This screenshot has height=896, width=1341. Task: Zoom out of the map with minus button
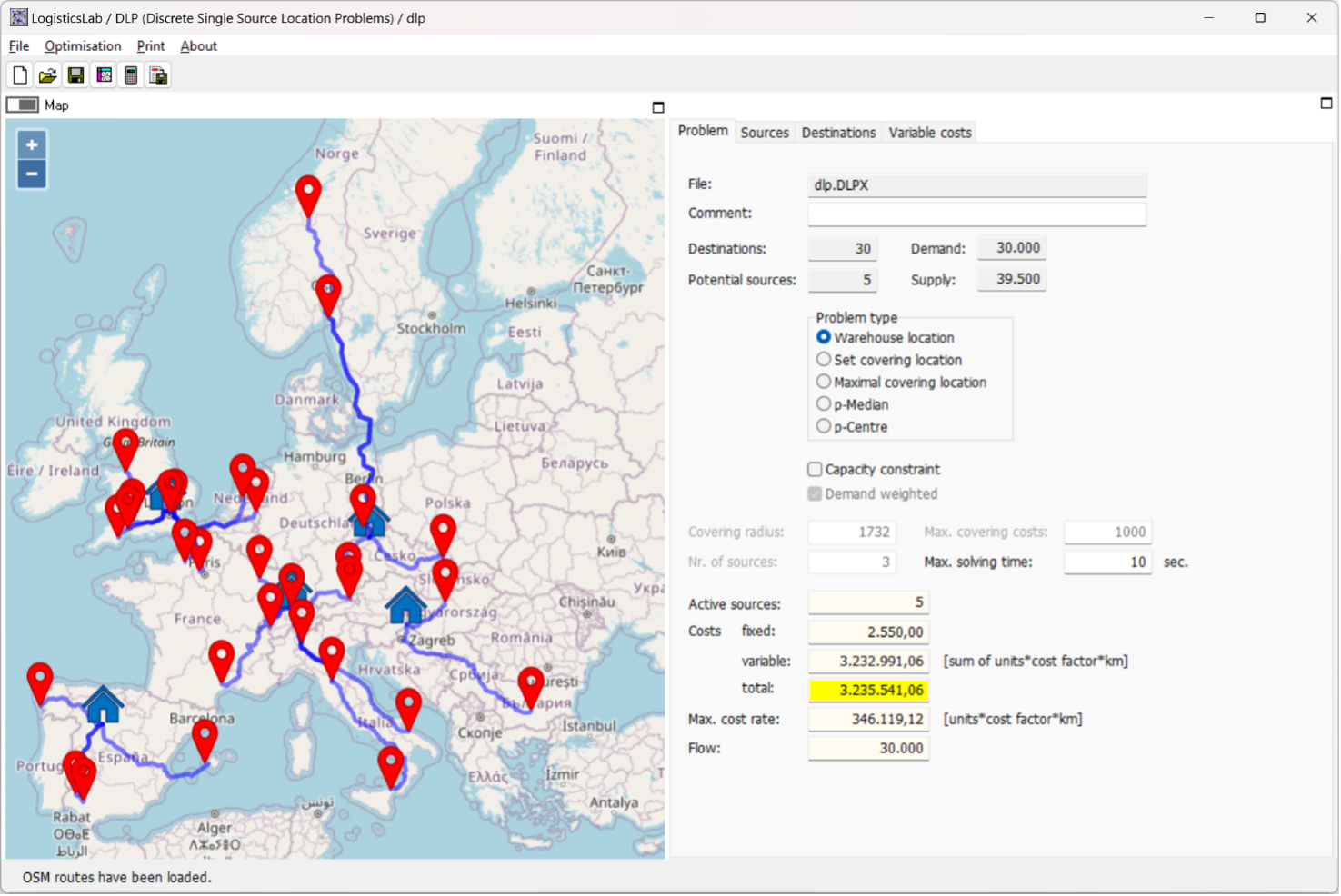[32, 174]
